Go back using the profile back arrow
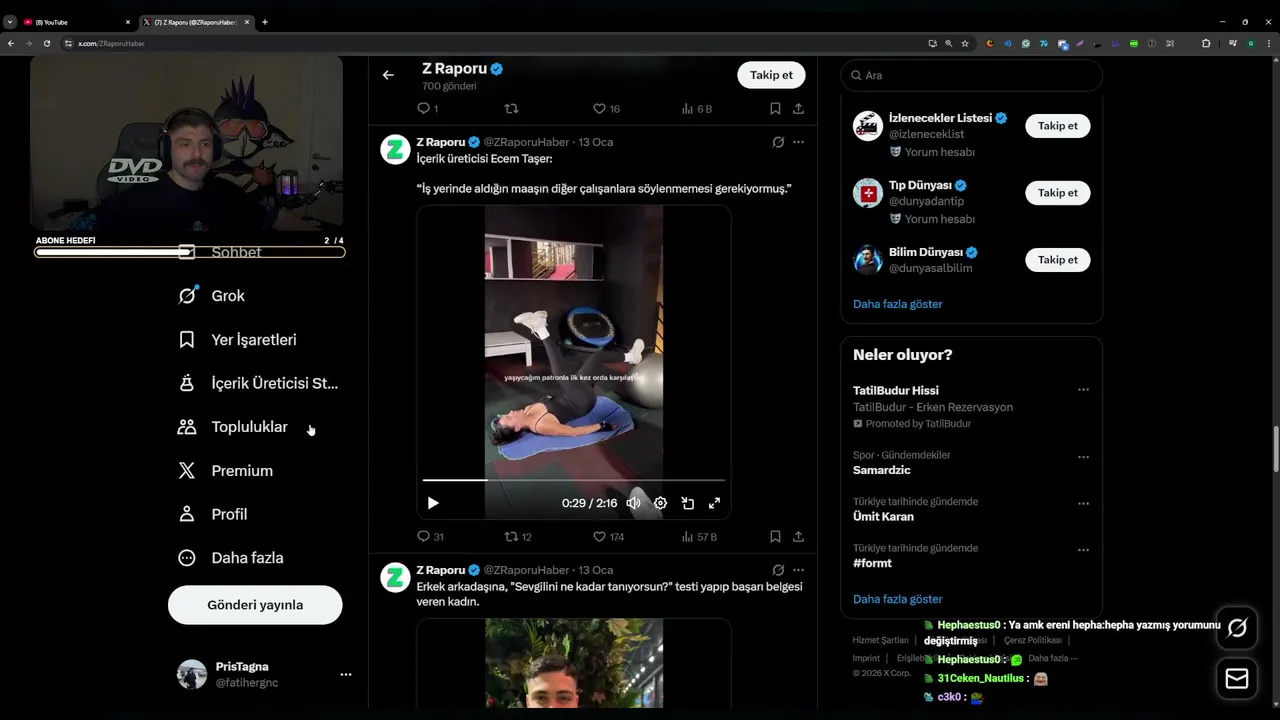This screenshot has width=1280, height=720. (388, 75)
